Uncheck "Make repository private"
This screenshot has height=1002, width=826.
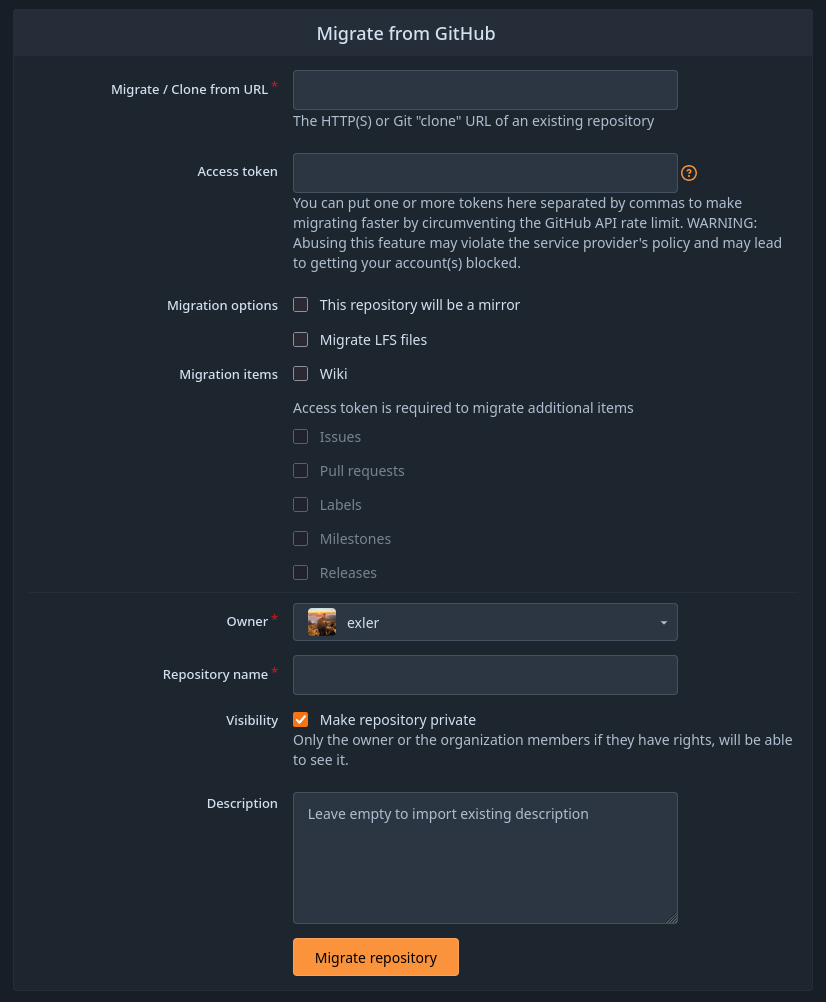click(x=301, y=719)
